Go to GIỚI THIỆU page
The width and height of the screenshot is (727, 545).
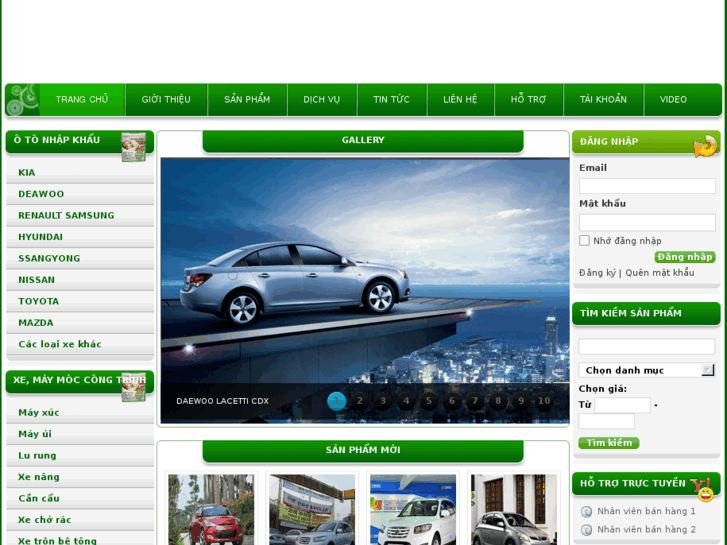point(166,99)
